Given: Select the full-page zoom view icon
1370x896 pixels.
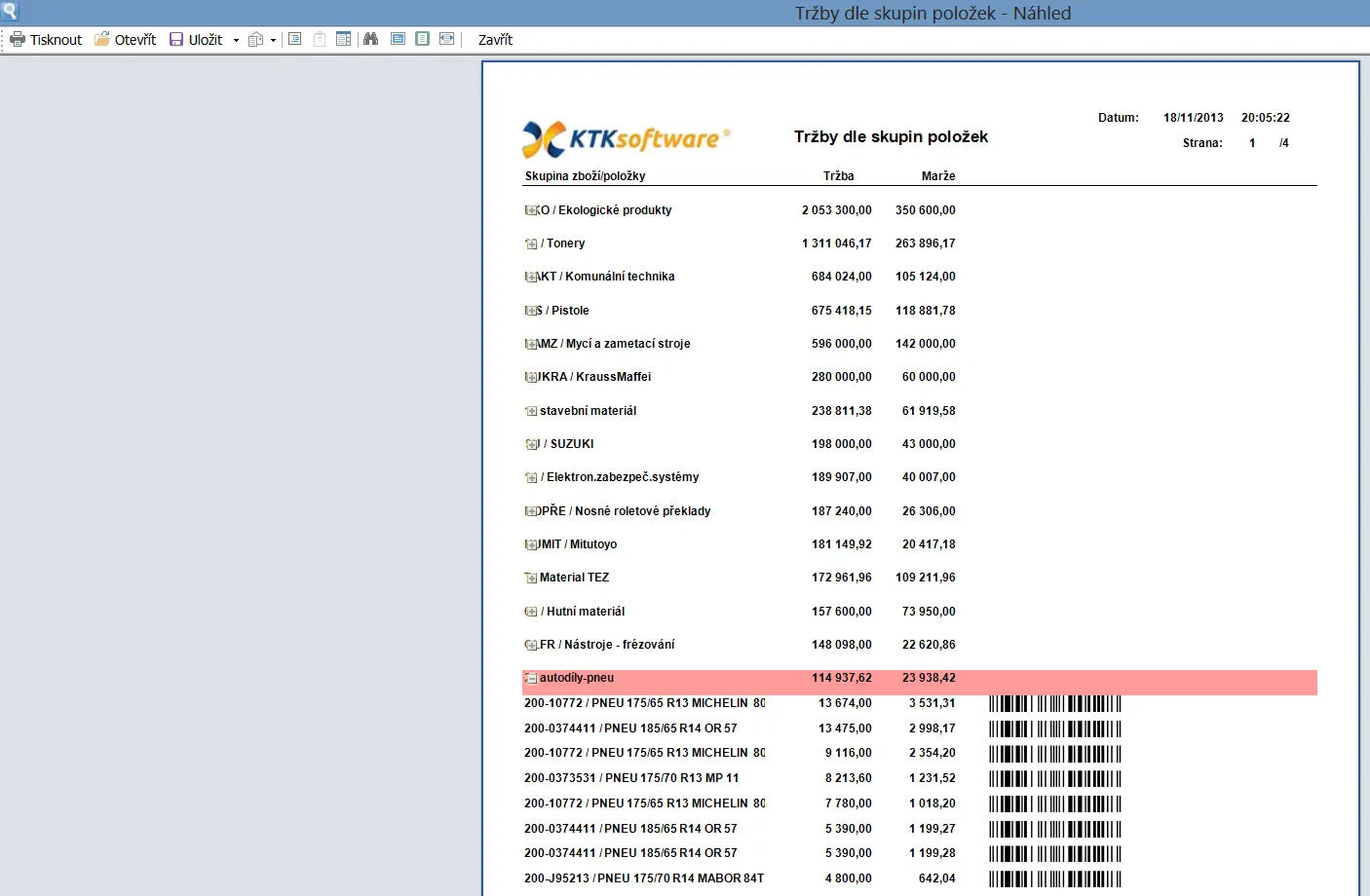Looking at the screenshot, I should 398,39.
